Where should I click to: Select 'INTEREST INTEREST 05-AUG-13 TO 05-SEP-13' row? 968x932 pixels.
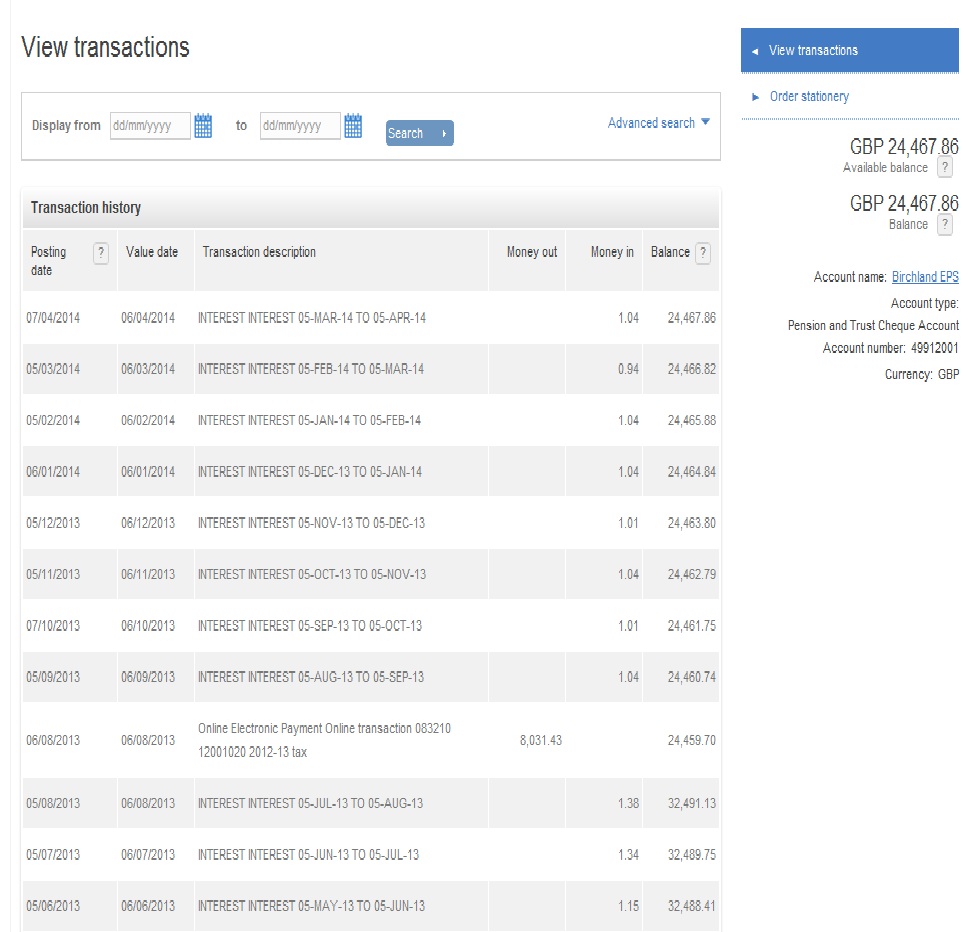point(370,677)
